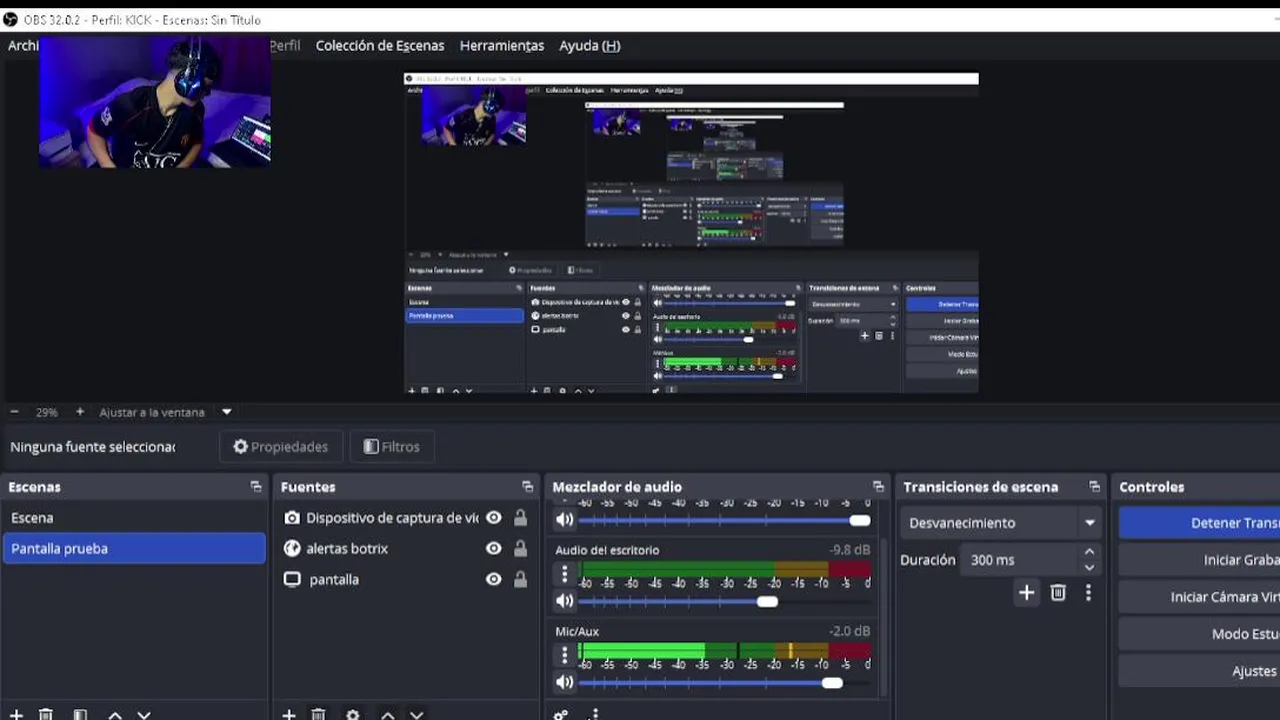Add a scene transition with plus button

[x=1026, y=593]
